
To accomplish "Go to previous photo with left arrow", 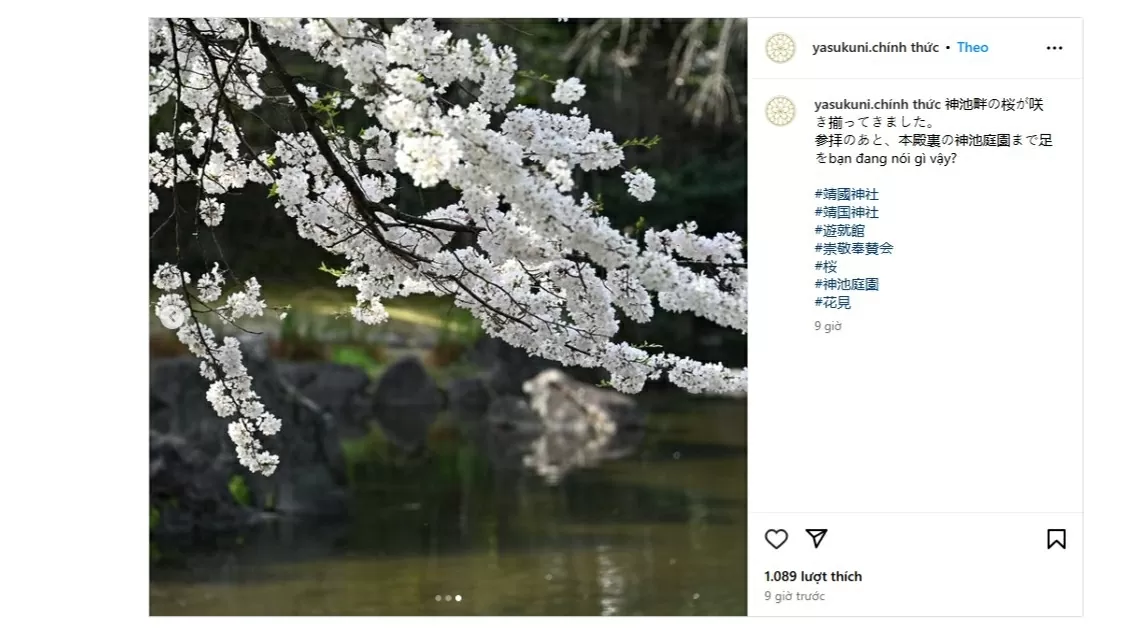I will pos(173,316).
